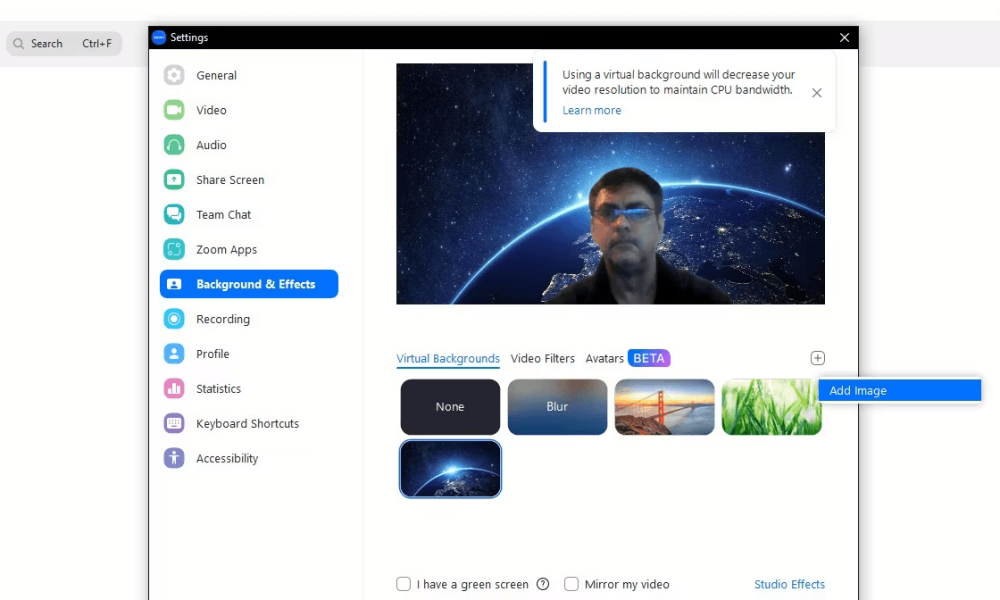Click the Share Screen icon

point(173,180)
